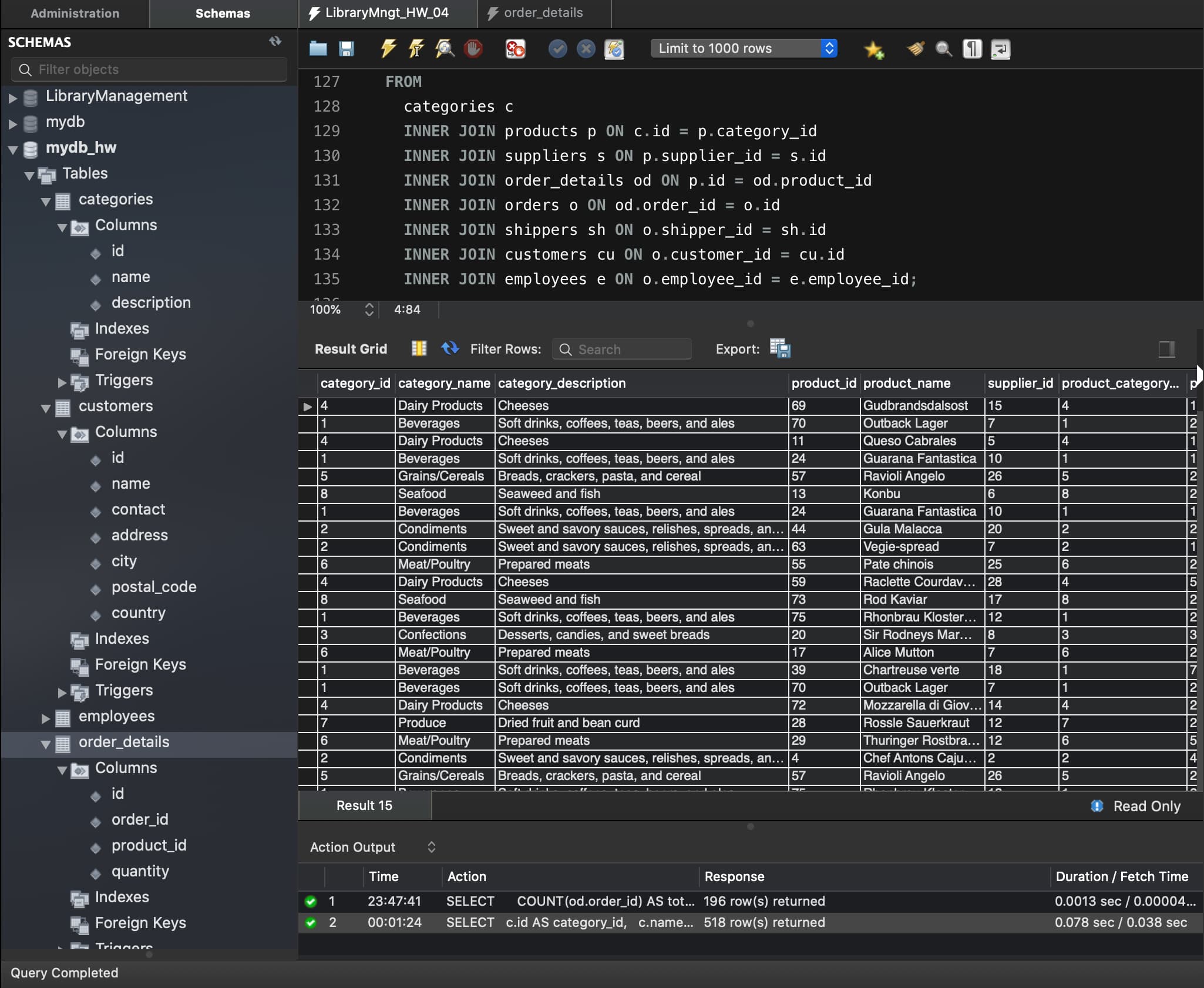Click the Filter objects input field

click(x=148, y=69)
